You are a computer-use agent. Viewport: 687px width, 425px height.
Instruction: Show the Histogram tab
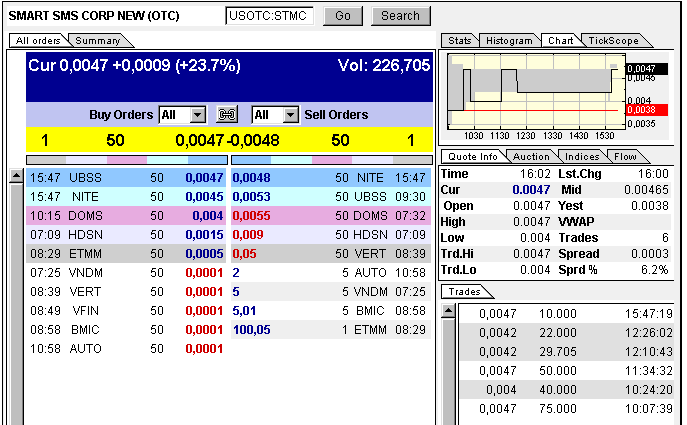[x=509, y=41]
